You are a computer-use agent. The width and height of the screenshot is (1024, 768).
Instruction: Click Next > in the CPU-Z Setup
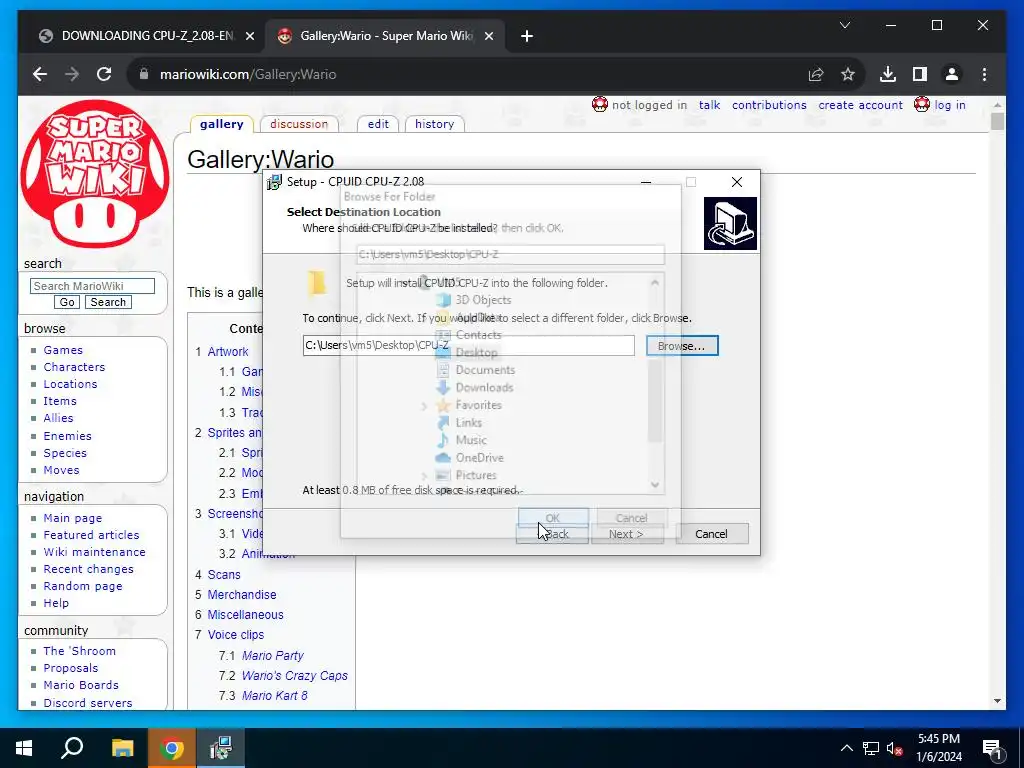point(627,534)
